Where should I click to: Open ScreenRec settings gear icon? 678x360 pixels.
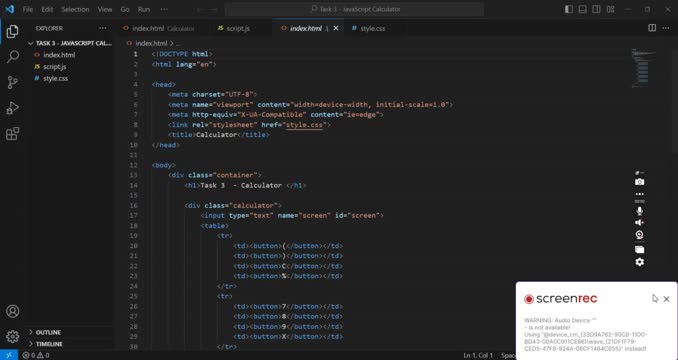coord(640,262)
